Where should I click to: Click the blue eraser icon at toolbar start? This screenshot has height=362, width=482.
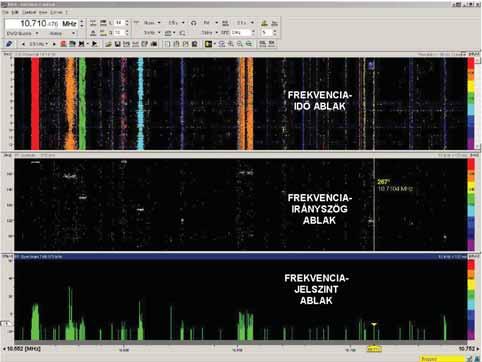[9, 44]
